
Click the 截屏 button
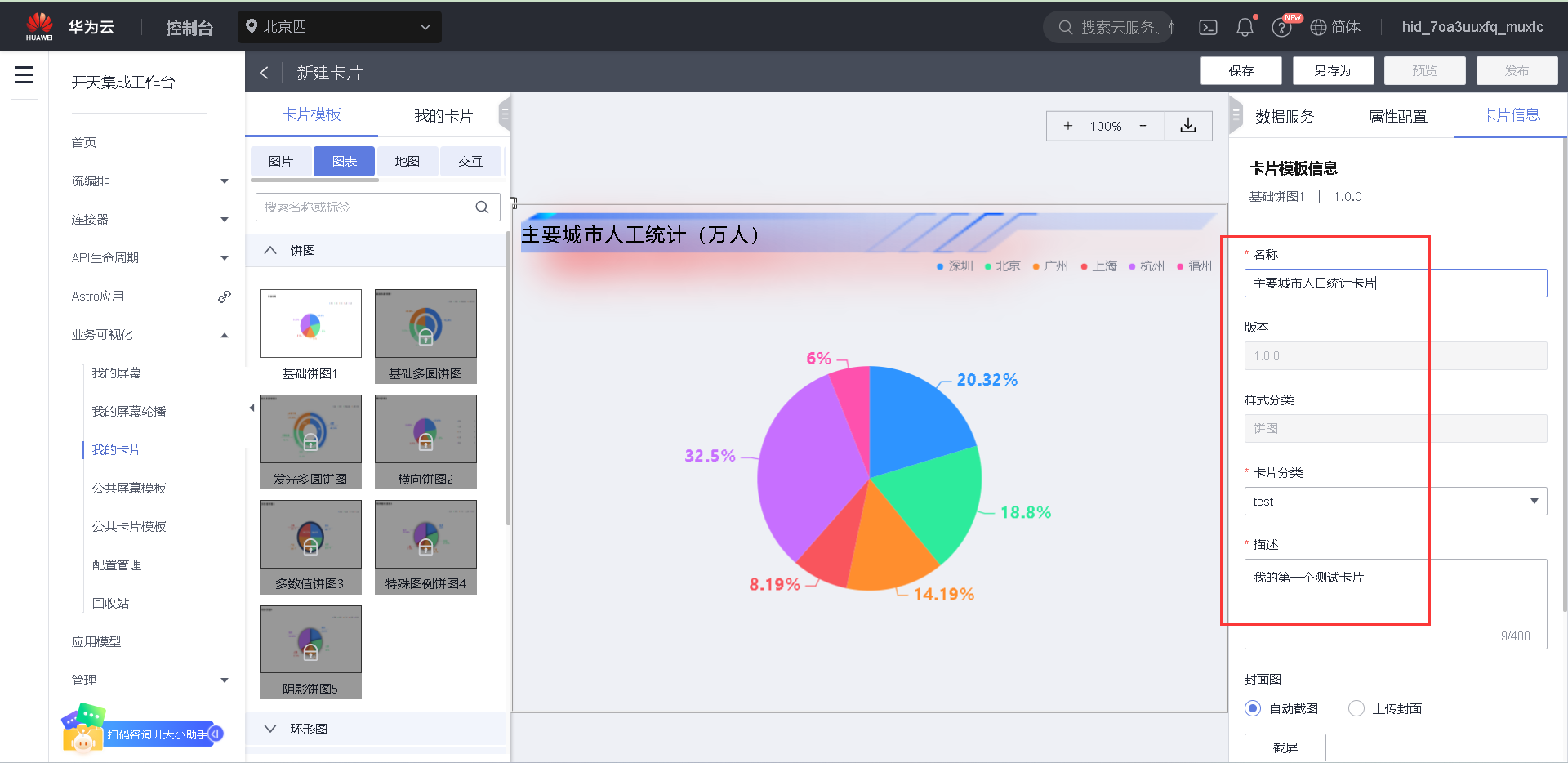pos(1285,747)
